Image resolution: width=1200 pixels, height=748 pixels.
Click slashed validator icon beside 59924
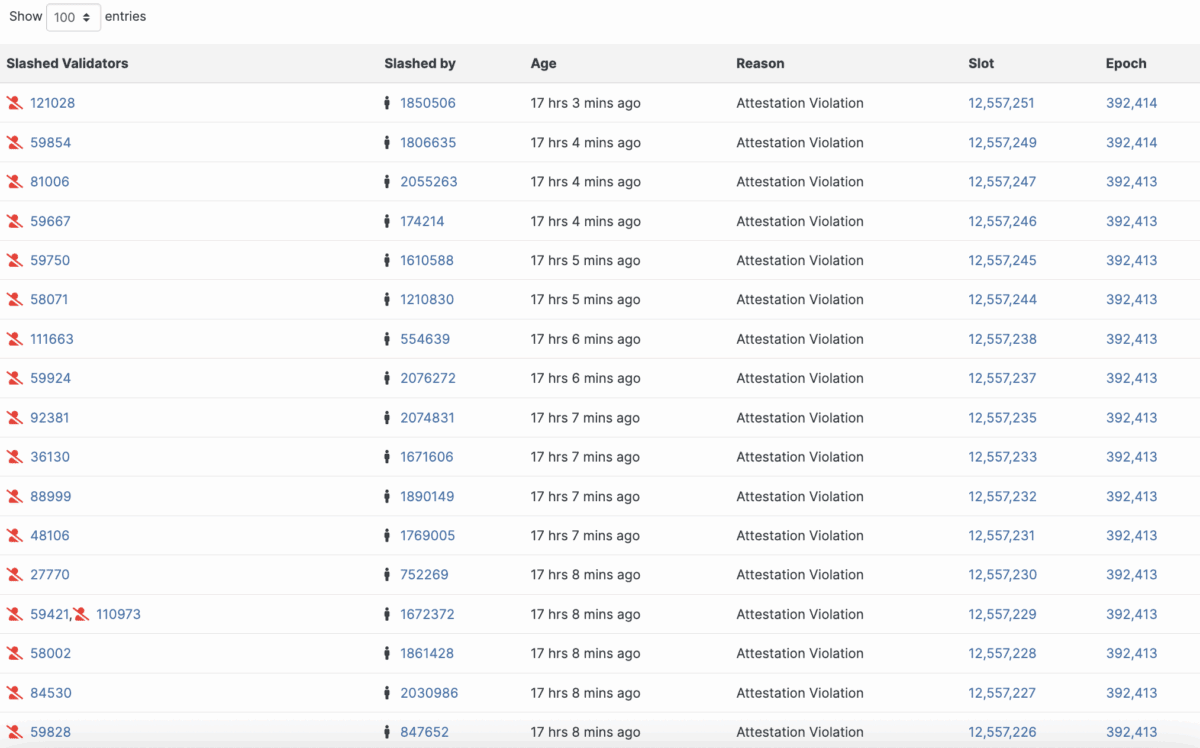[15, 378]
